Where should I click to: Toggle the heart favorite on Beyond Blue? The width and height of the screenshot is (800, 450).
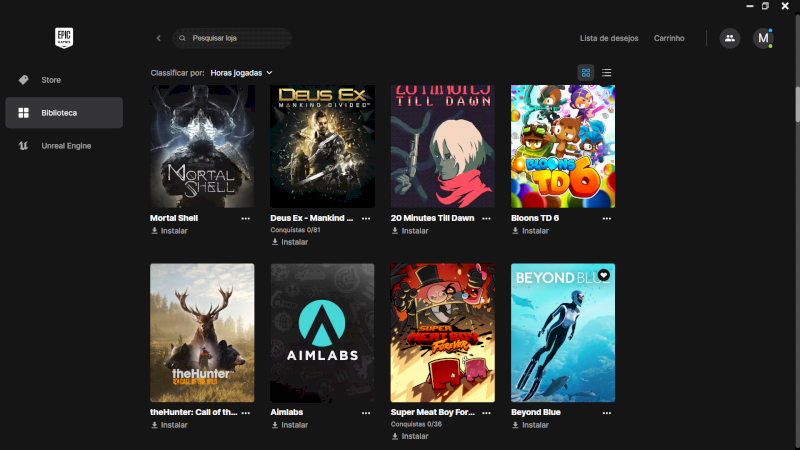tap(604, 275)
